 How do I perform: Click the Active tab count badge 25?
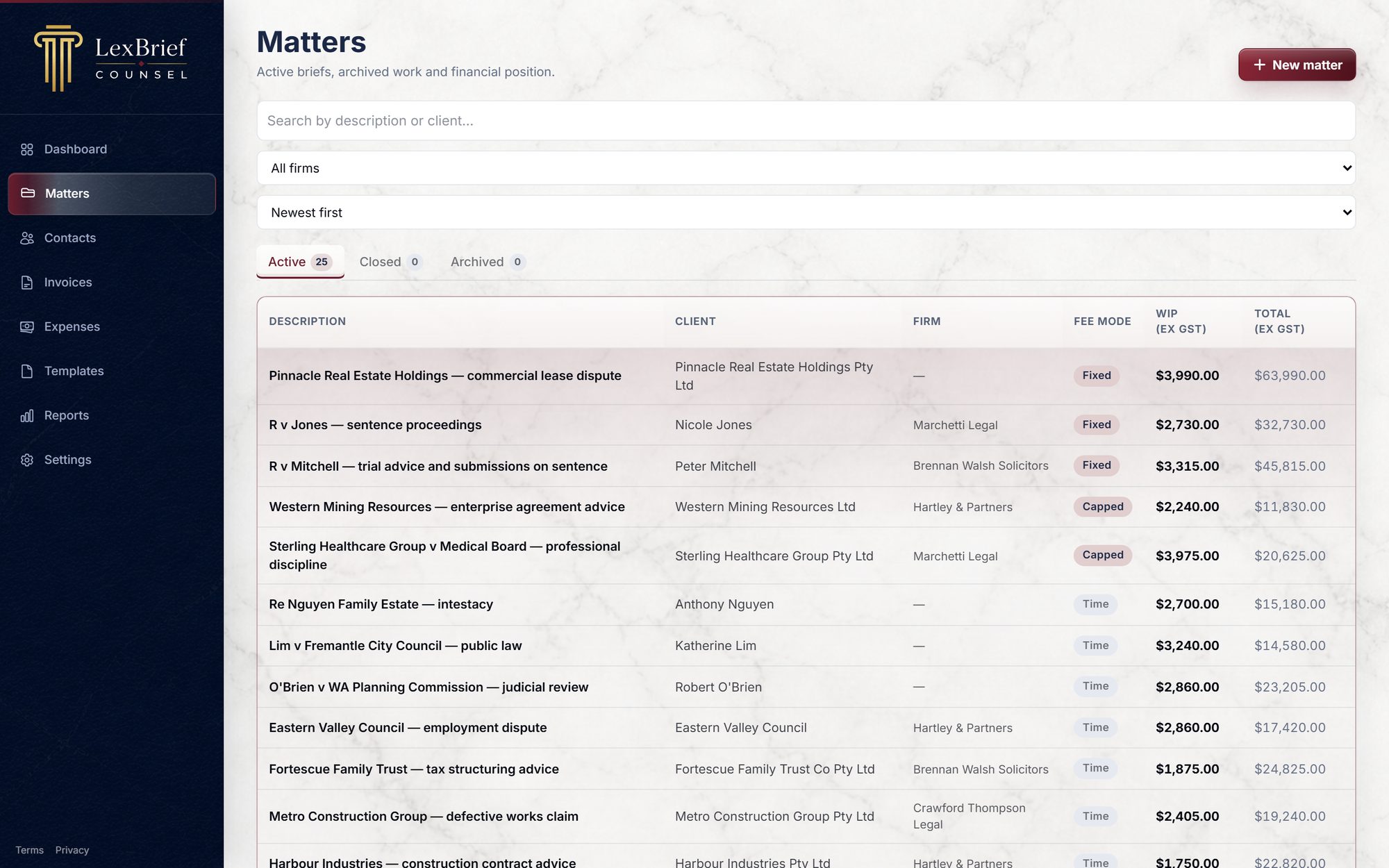tap(322, 262)
